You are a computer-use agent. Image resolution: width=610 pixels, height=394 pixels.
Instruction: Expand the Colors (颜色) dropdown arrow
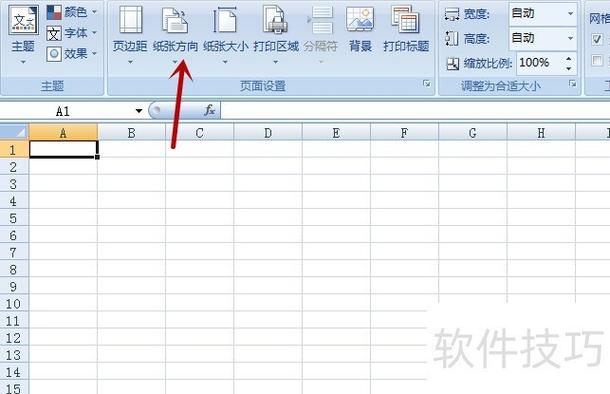coord(94,12)
